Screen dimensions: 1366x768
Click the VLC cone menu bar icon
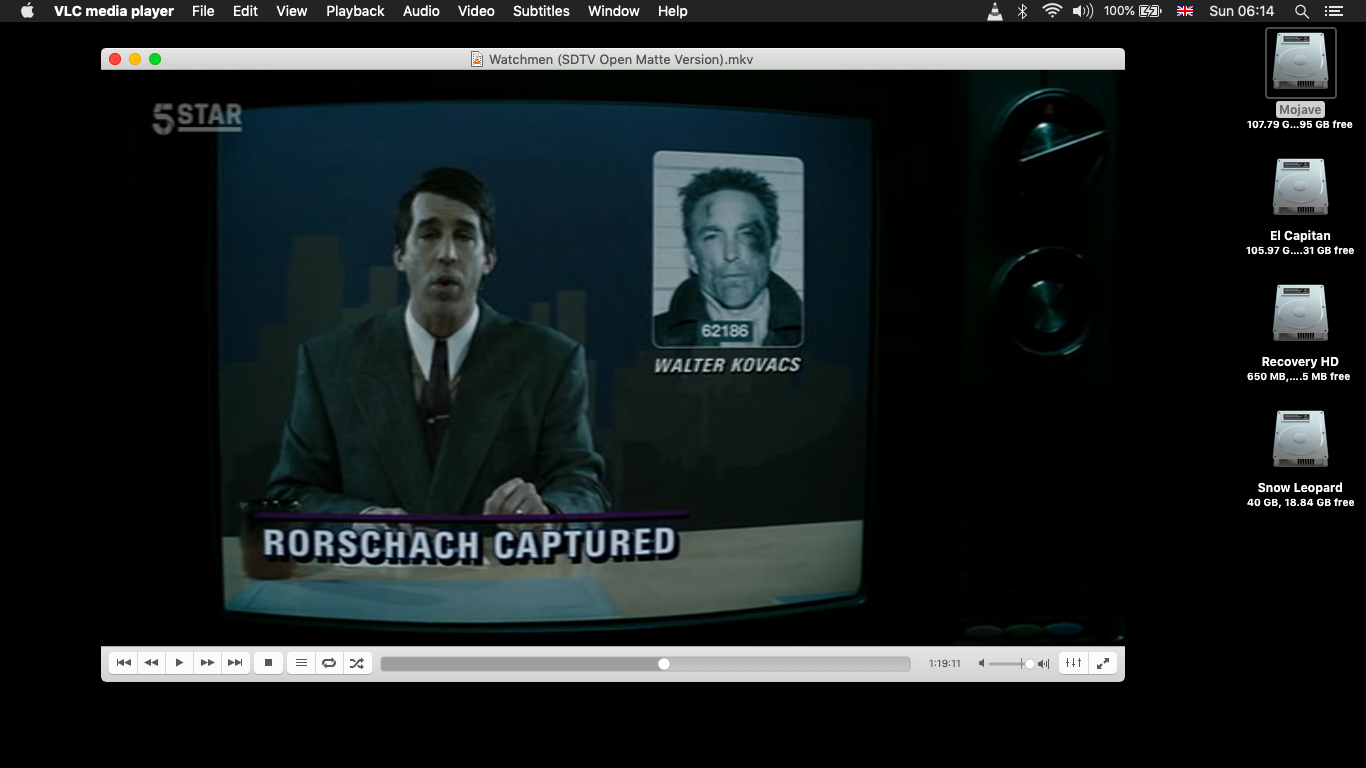click(x=995, y=11)
